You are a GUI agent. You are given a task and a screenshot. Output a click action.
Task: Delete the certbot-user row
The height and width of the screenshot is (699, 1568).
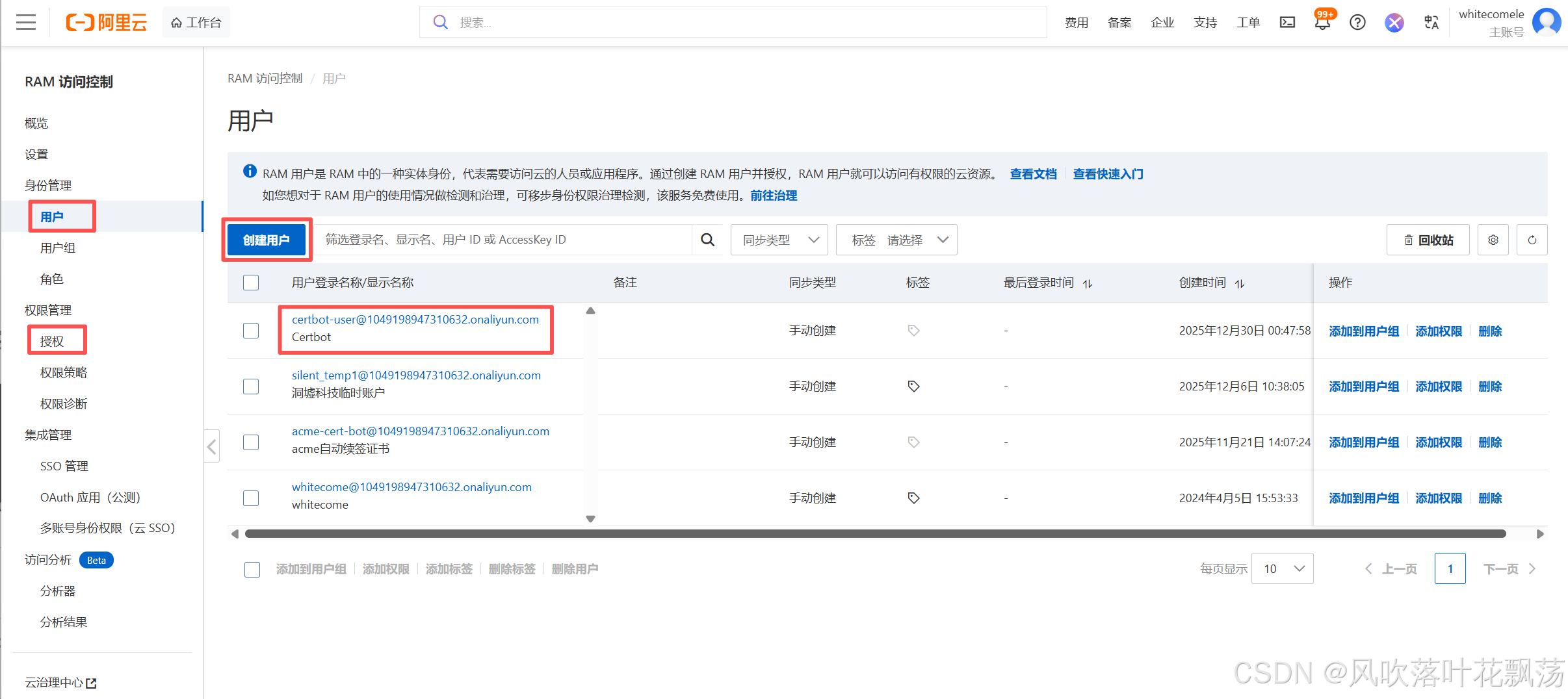pos(1490,331)
